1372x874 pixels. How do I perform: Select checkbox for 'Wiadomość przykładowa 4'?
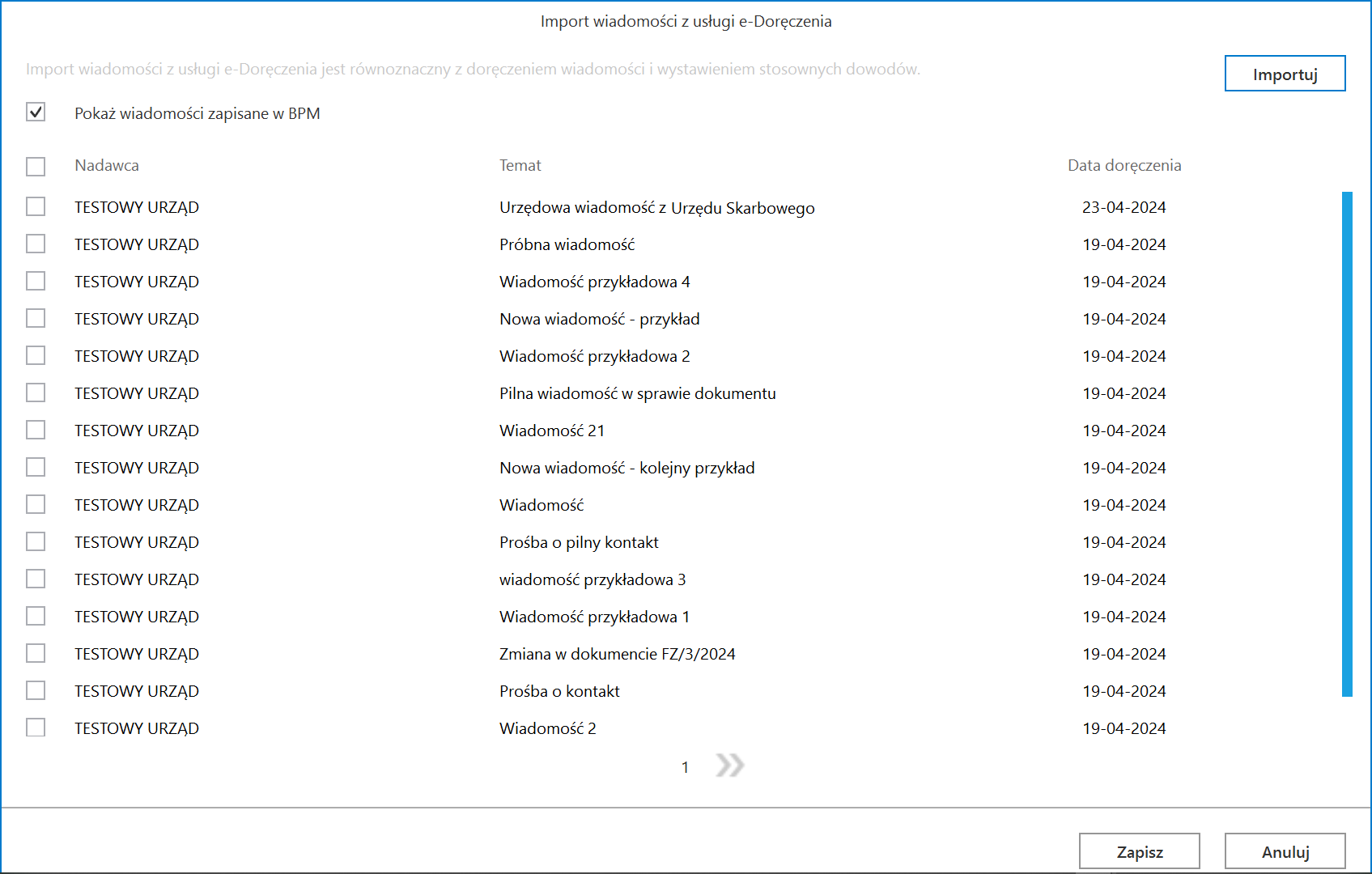coord(36,282)
